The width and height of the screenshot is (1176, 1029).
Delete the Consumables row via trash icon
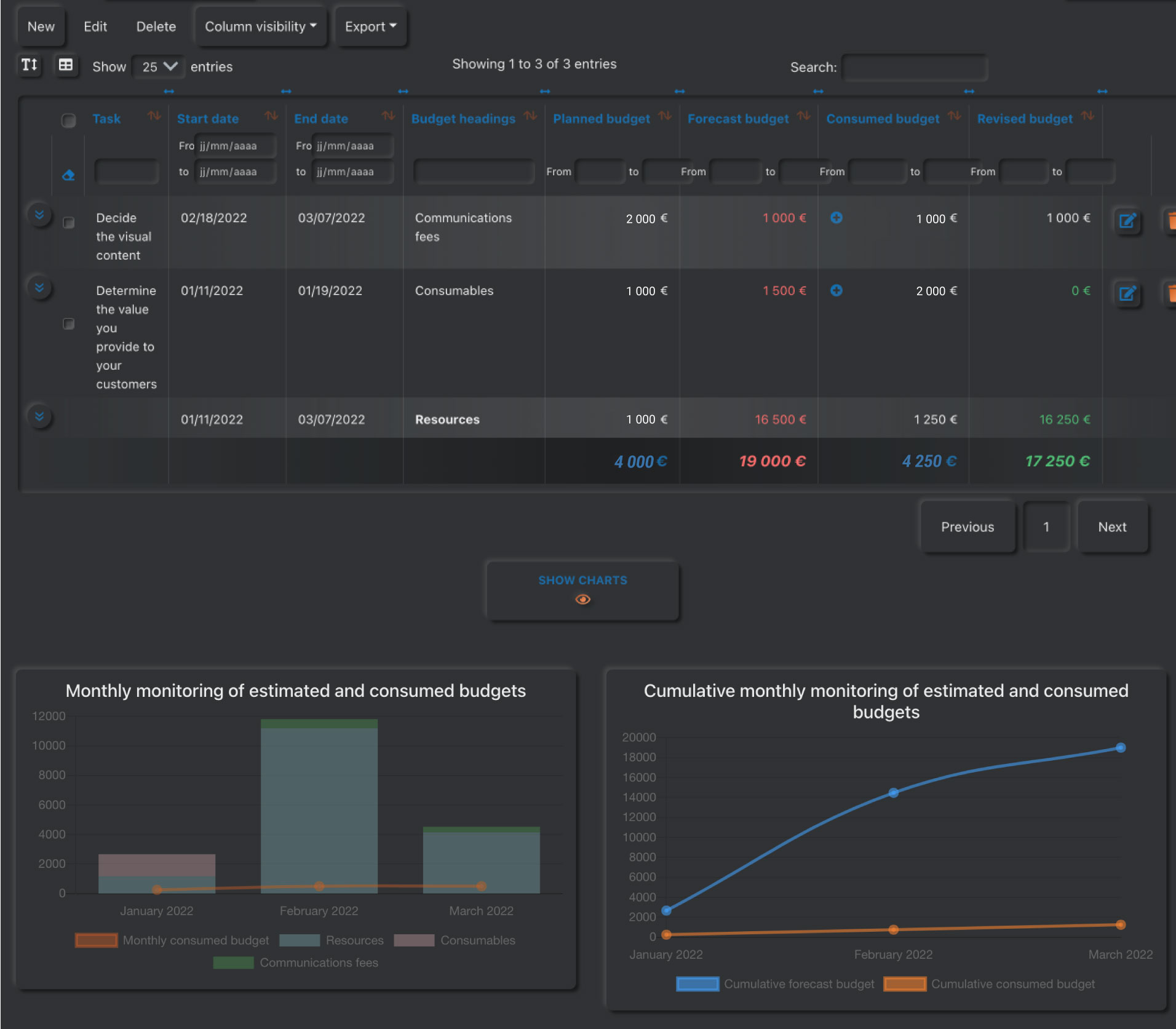pos(1170,294)
